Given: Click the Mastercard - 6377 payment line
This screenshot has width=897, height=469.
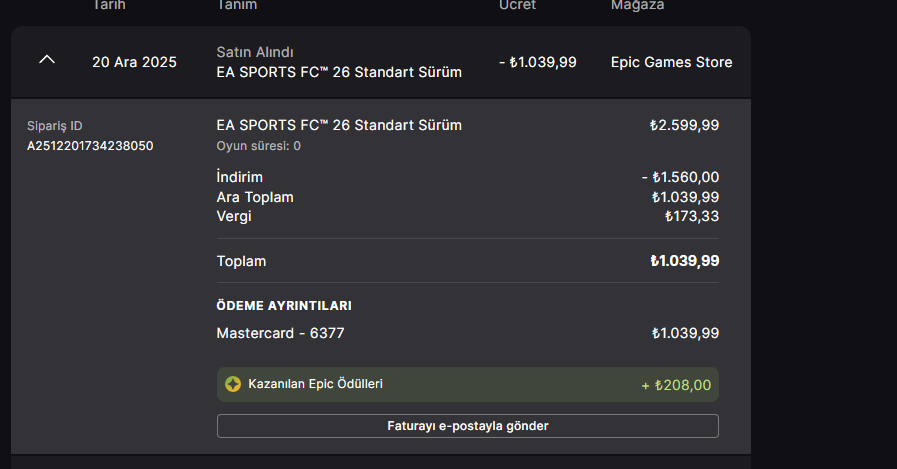Looking at the screenshot, I should click(280, 333).
